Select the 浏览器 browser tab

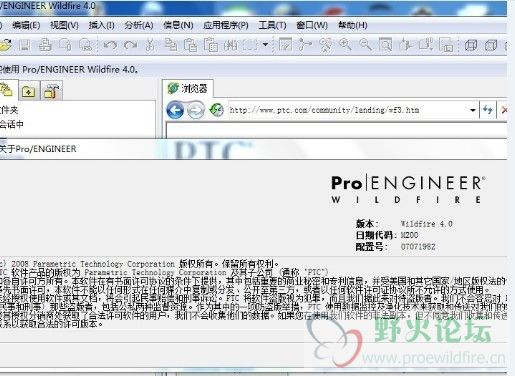tap(187, 89)
